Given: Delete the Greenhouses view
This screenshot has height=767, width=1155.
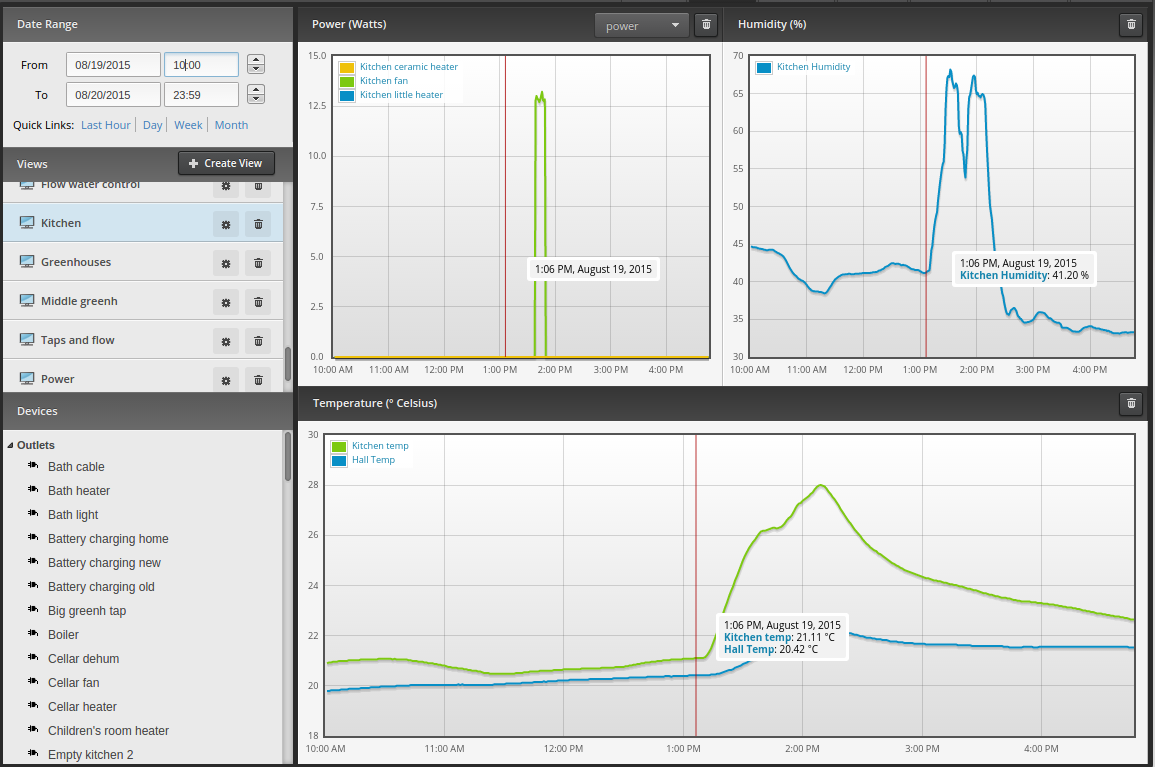Looking at the screenshot, I should coord(258,263).
